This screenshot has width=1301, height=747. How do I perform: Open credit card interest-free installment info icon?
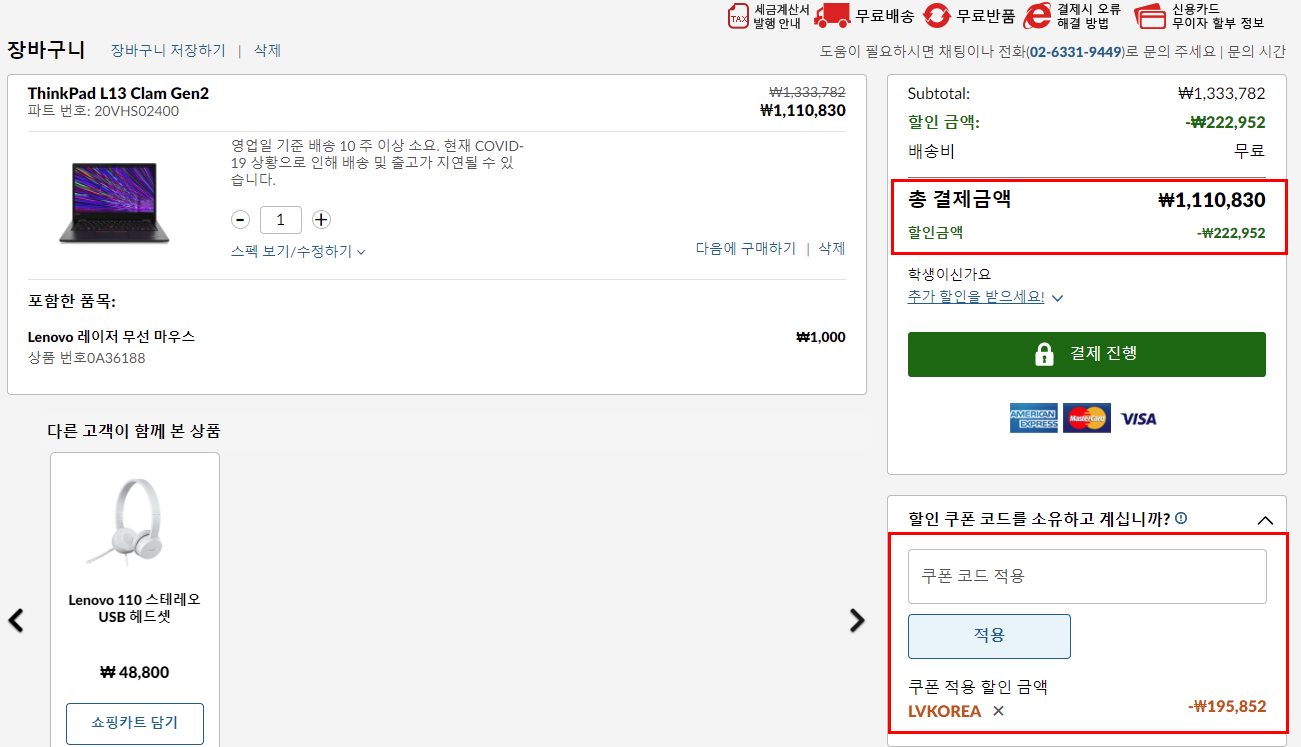tap(1151, 16)
